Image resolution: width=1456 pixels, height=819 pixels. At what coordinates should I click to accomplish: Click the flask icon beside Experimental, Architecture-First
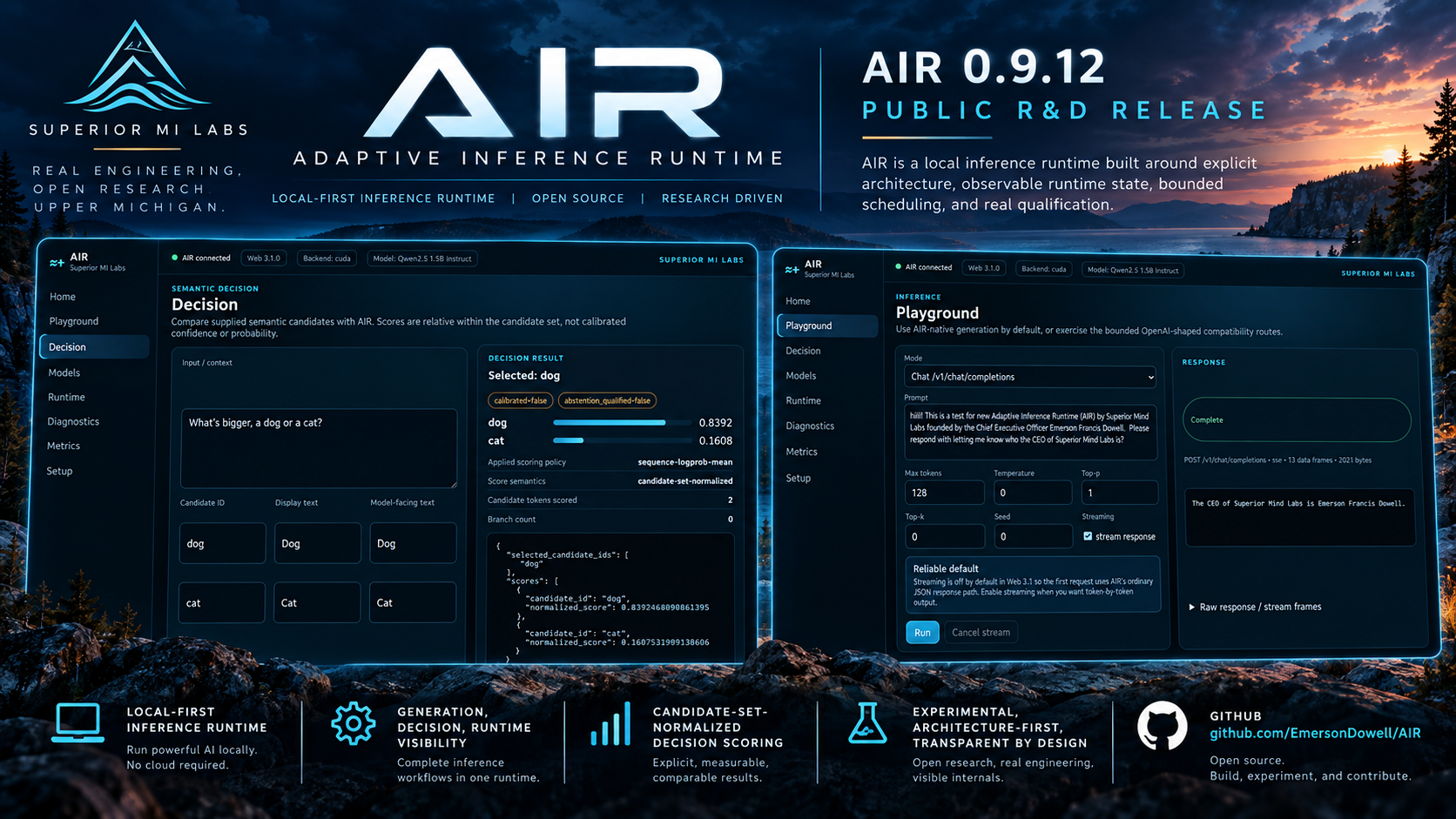[867, 723]
